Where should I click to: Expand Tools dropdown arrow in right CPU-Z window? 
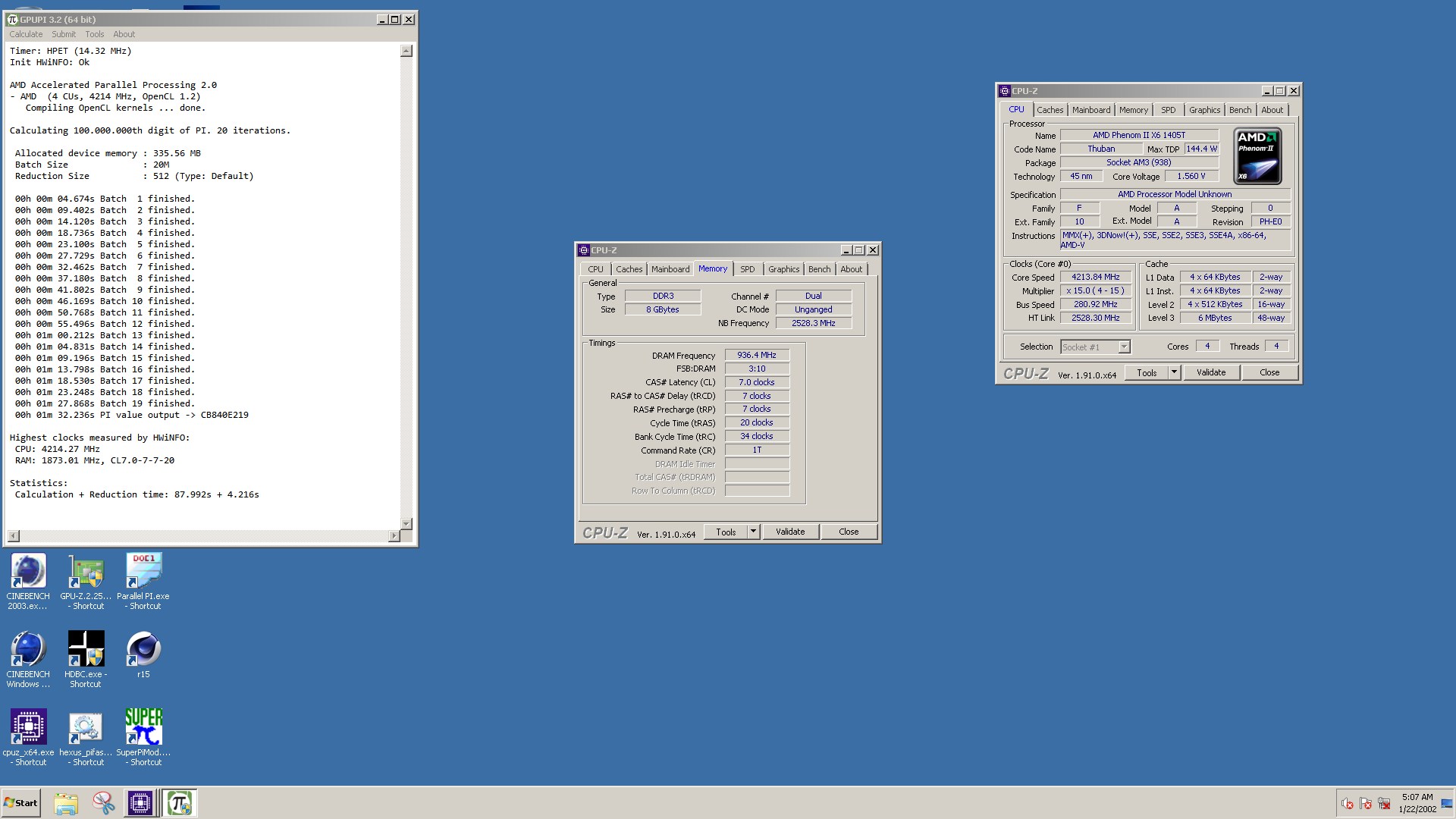pyautogui.click(x=1174, y=373)
